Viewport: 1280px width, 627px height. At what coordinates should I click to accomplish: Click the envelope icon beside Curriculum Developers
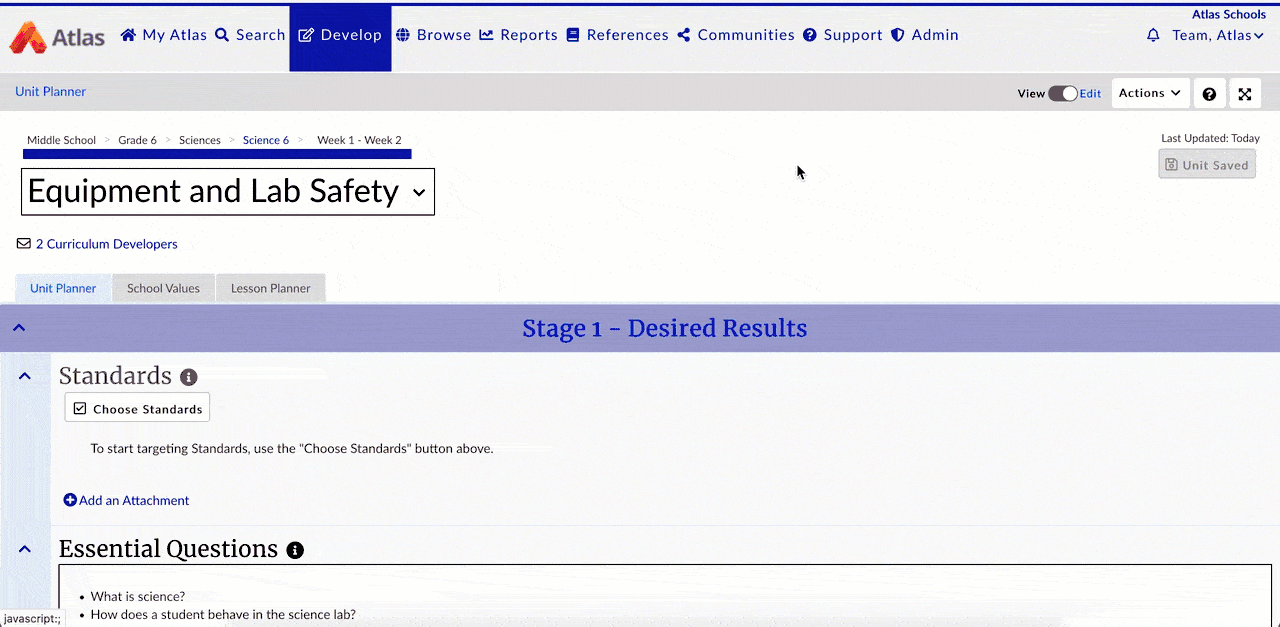(24, 244)
